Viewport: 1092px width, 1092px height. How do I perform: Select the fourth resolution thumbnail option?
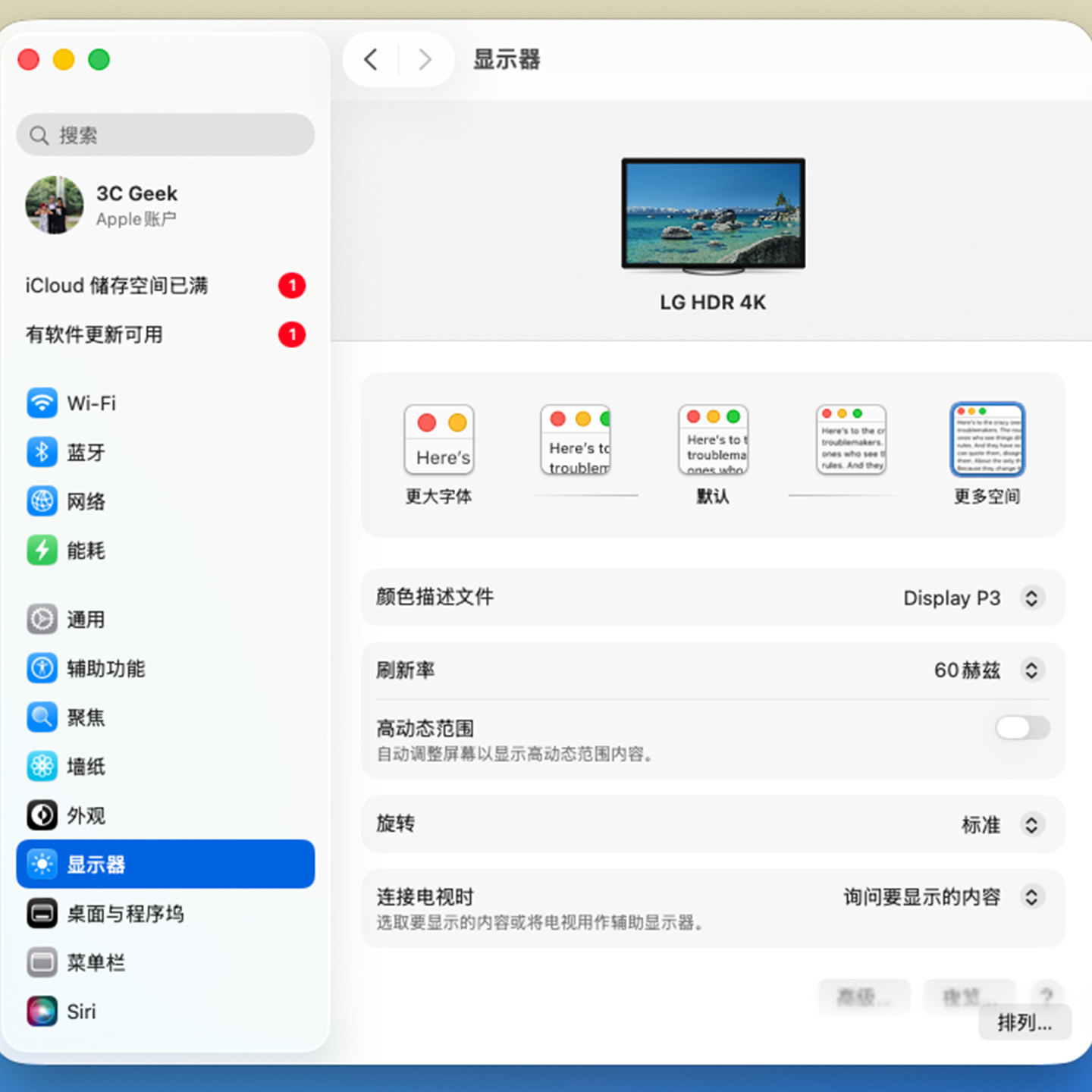[x=852, y=440]
